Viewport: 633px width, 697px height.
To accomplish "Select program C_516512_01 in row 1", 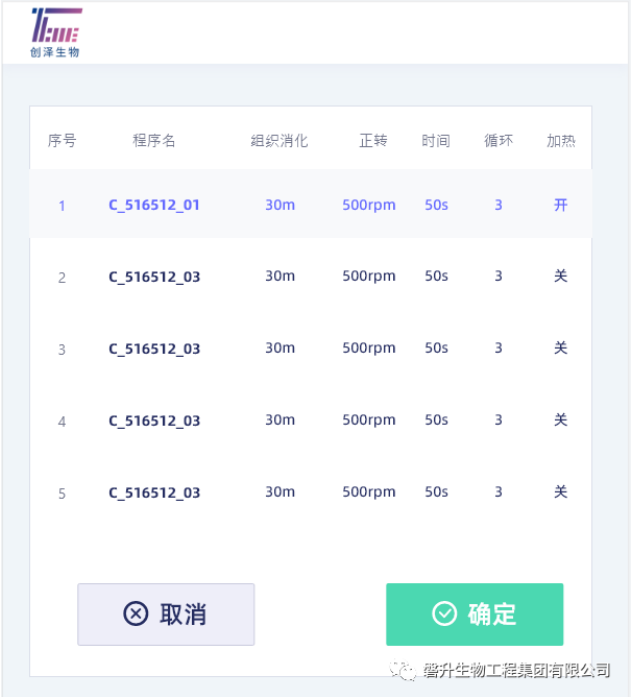I will (154, 205).
